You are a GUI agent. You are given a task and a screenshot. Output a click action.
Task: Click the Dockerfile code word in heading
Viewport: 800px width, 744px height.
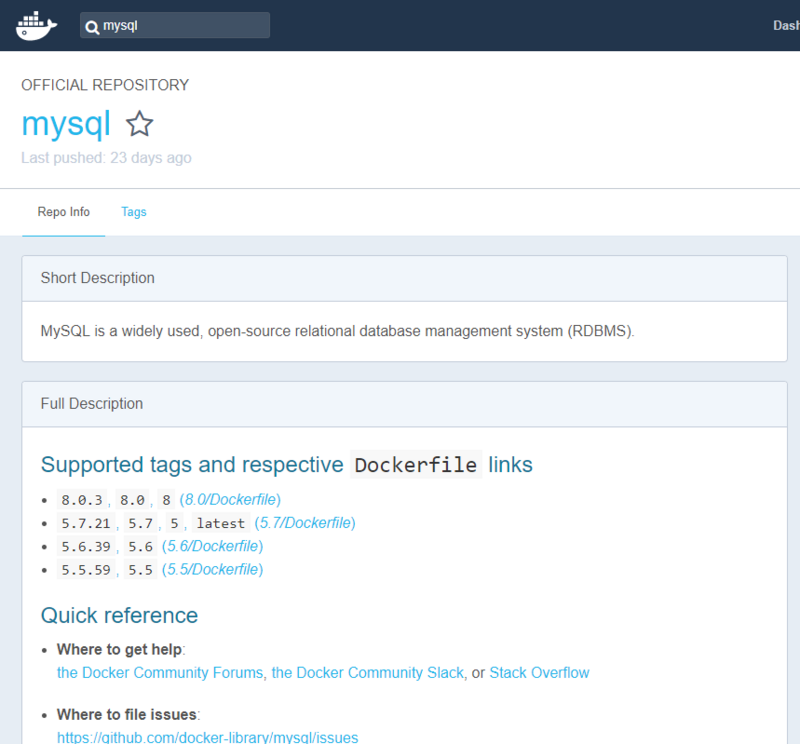tap(416, 465)
